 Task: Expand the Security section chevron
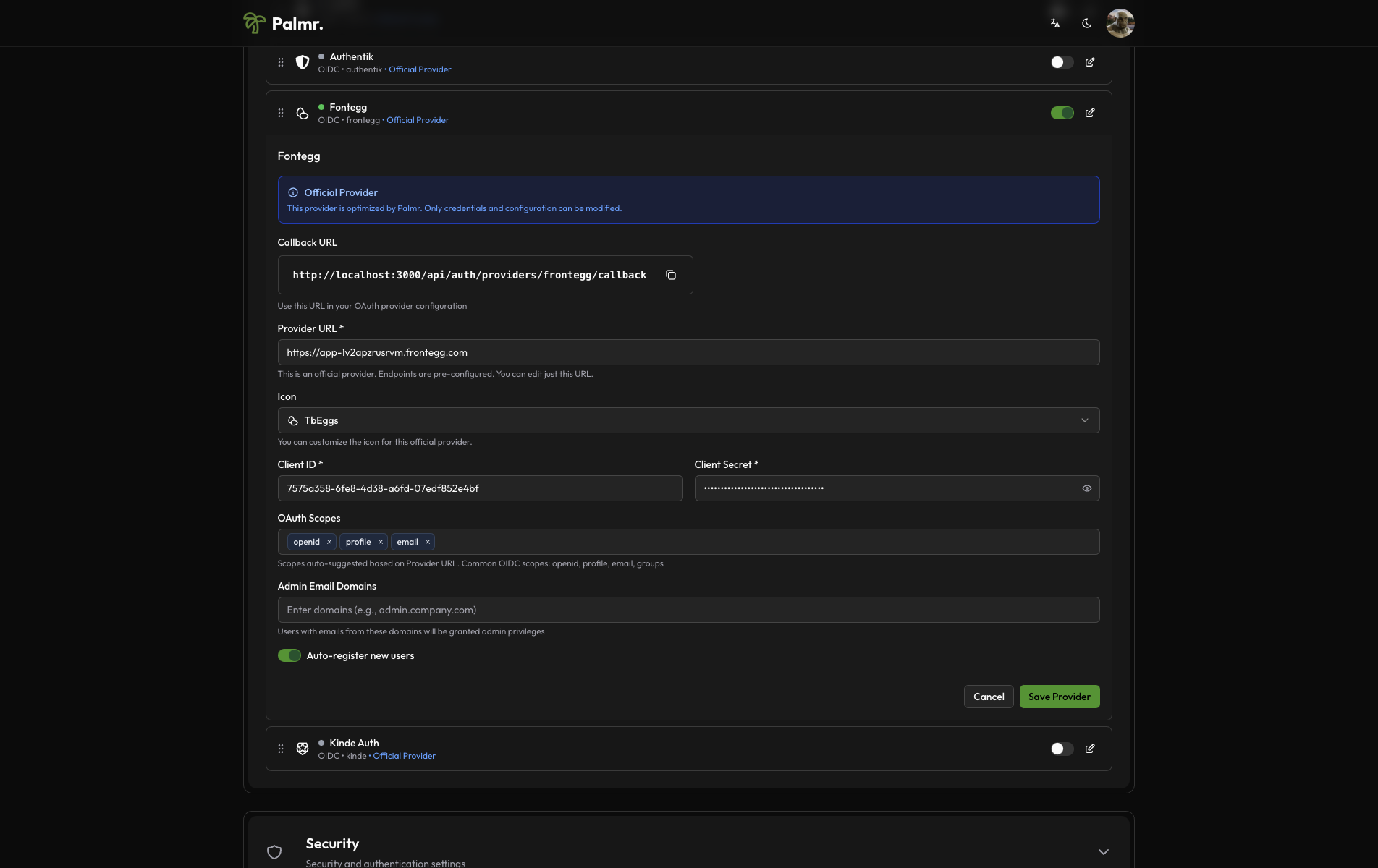click(1103, 851)
